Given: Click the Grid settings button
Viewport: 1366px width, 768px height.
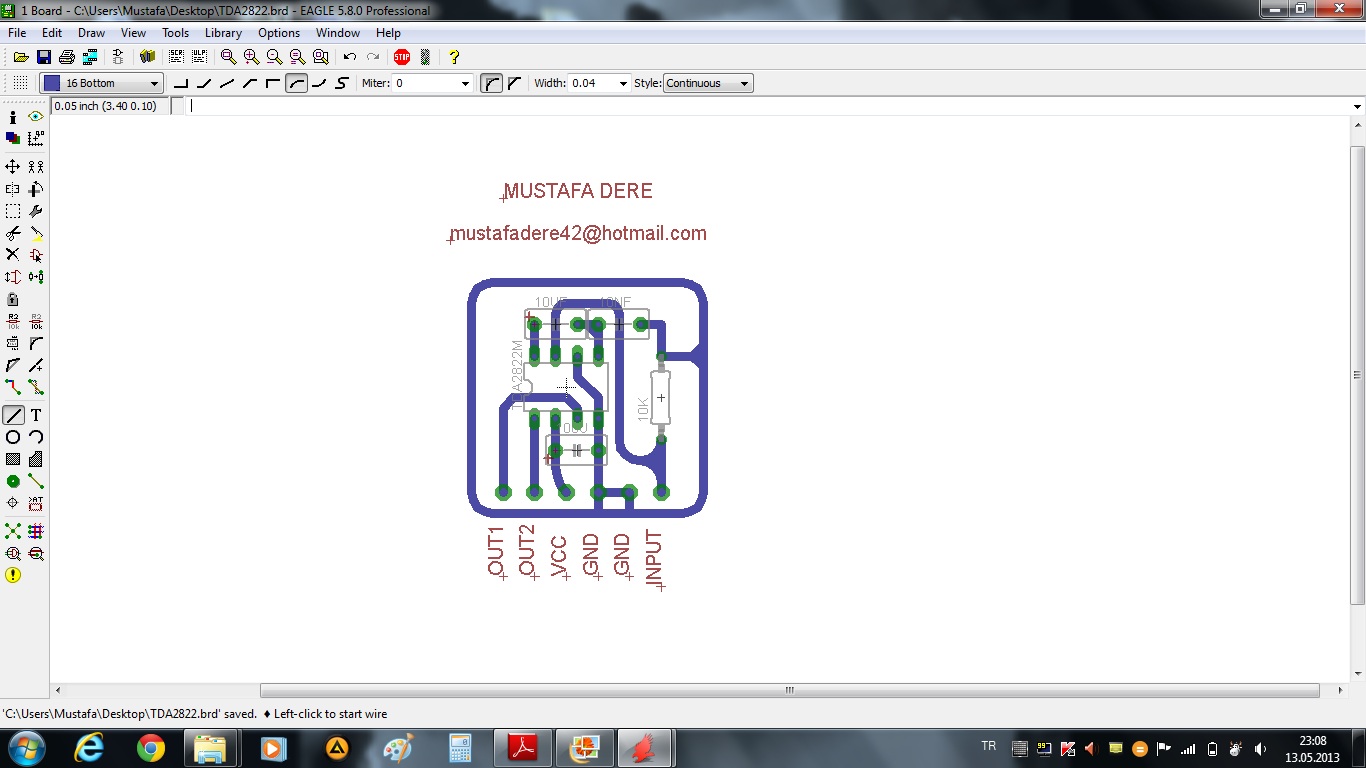Looking at the screenshot, I should coord(20,83).
